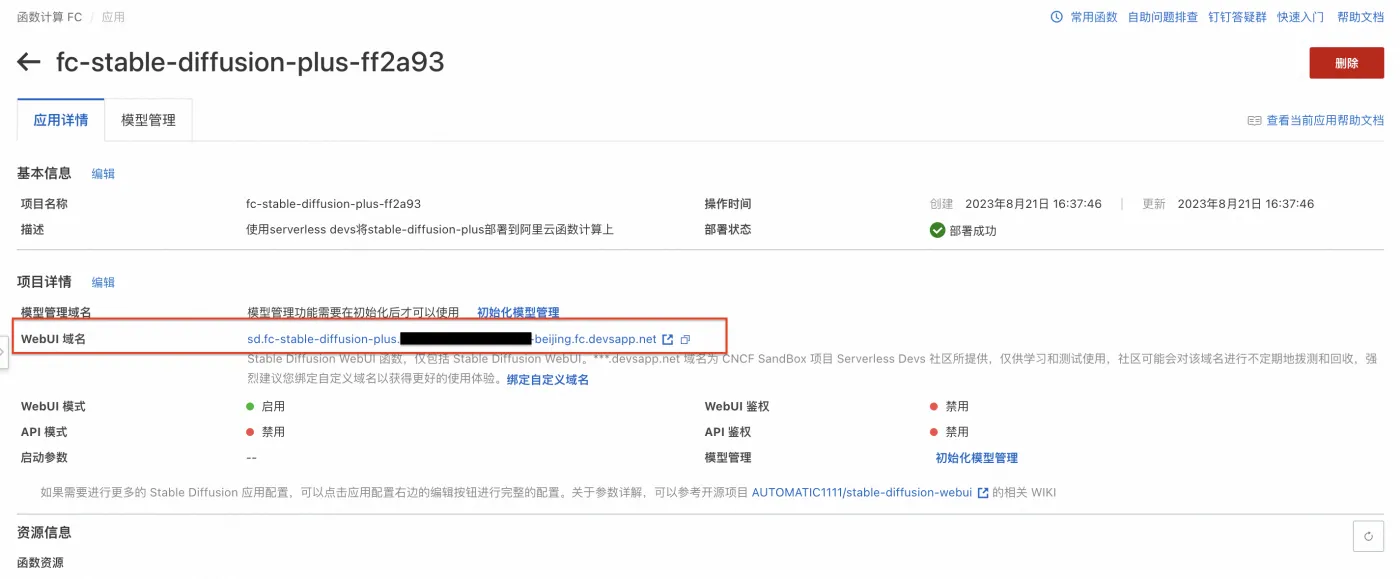
Task: Click the red 删除 button
Action: (1346, 63)
